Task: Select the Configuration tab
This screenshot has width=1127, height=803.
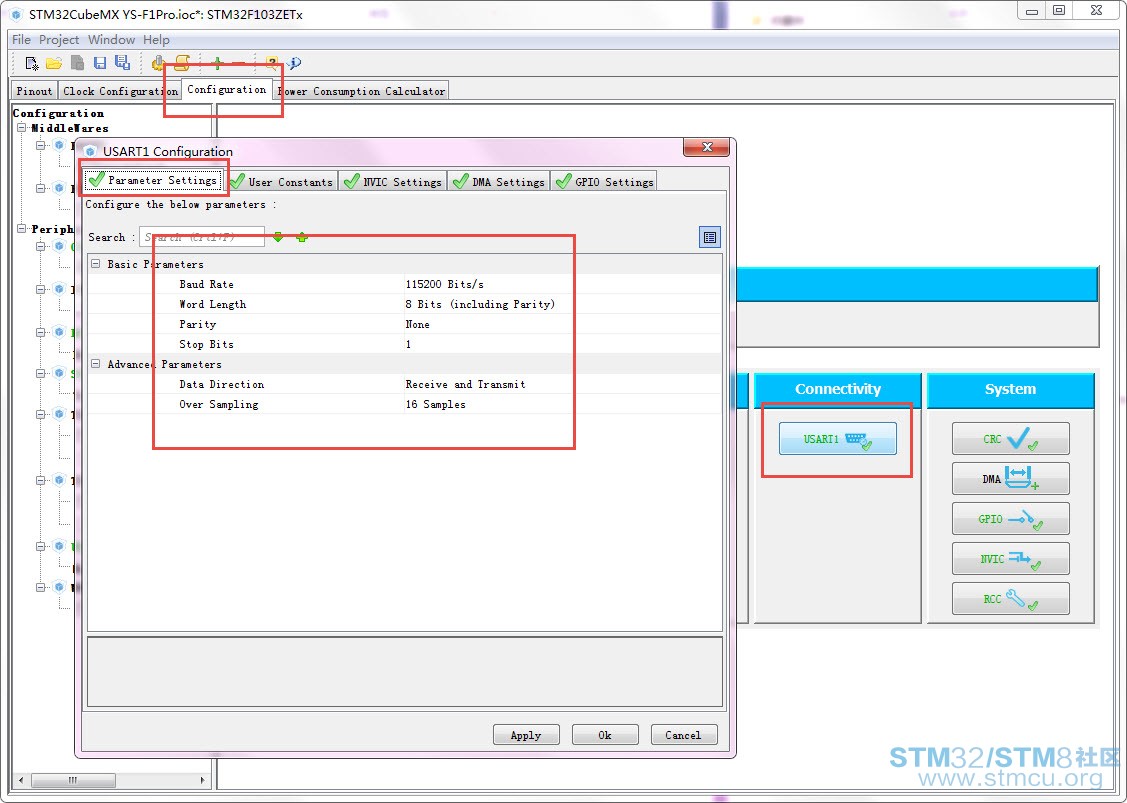Action: [x=226, y=89]
